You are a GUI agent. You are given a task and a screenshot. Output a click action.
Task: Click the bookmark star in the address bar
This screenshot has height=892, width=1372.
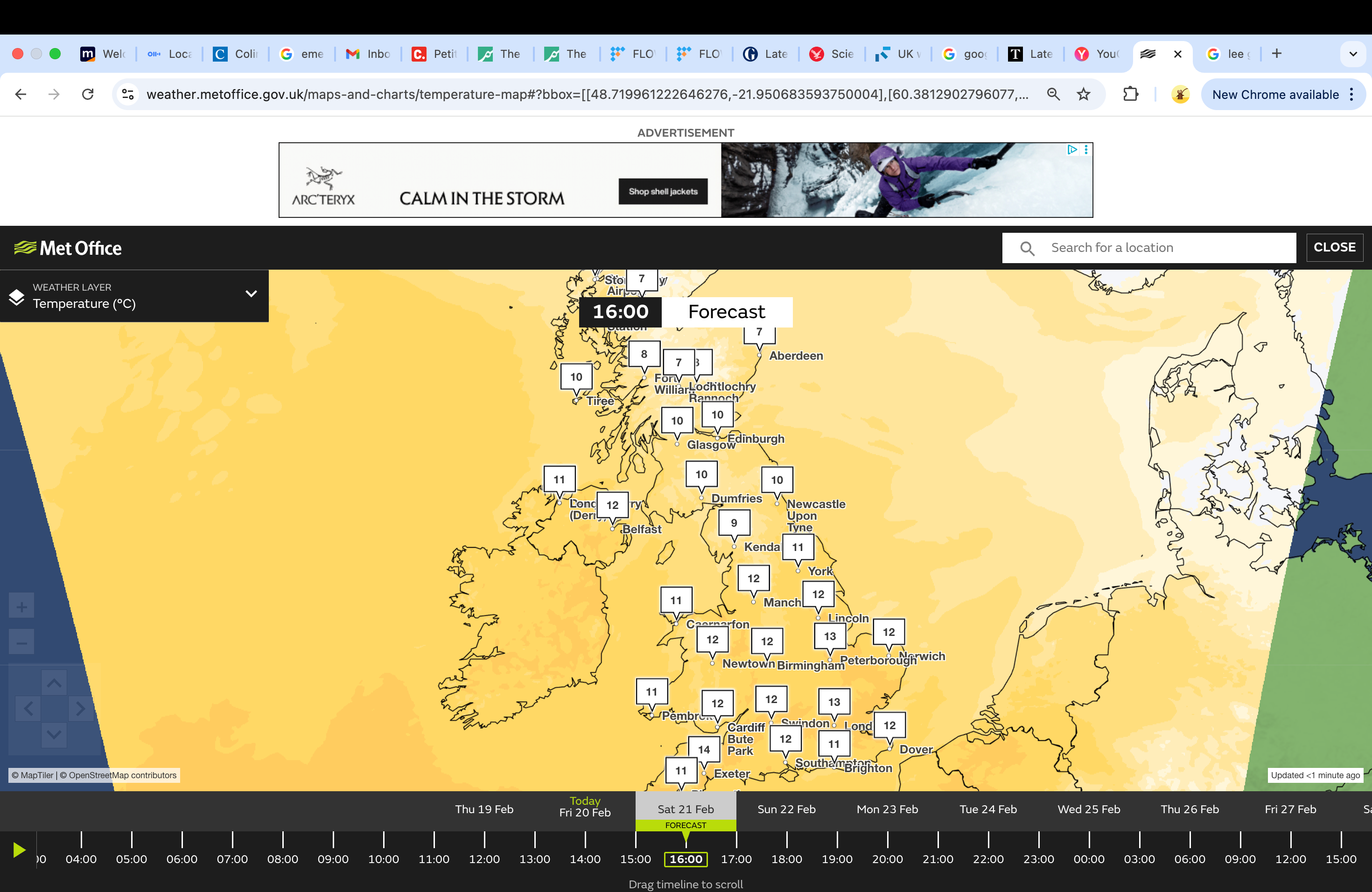[x=1083, y=94]
